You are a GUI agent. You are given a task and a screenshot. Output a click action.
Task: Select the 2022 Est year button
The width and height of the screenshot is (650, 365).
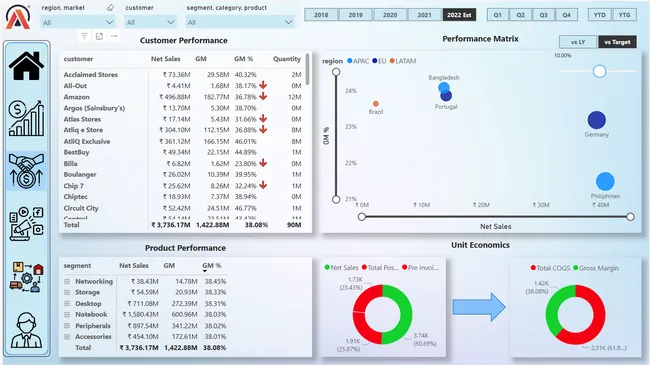(x=459, y=15)
